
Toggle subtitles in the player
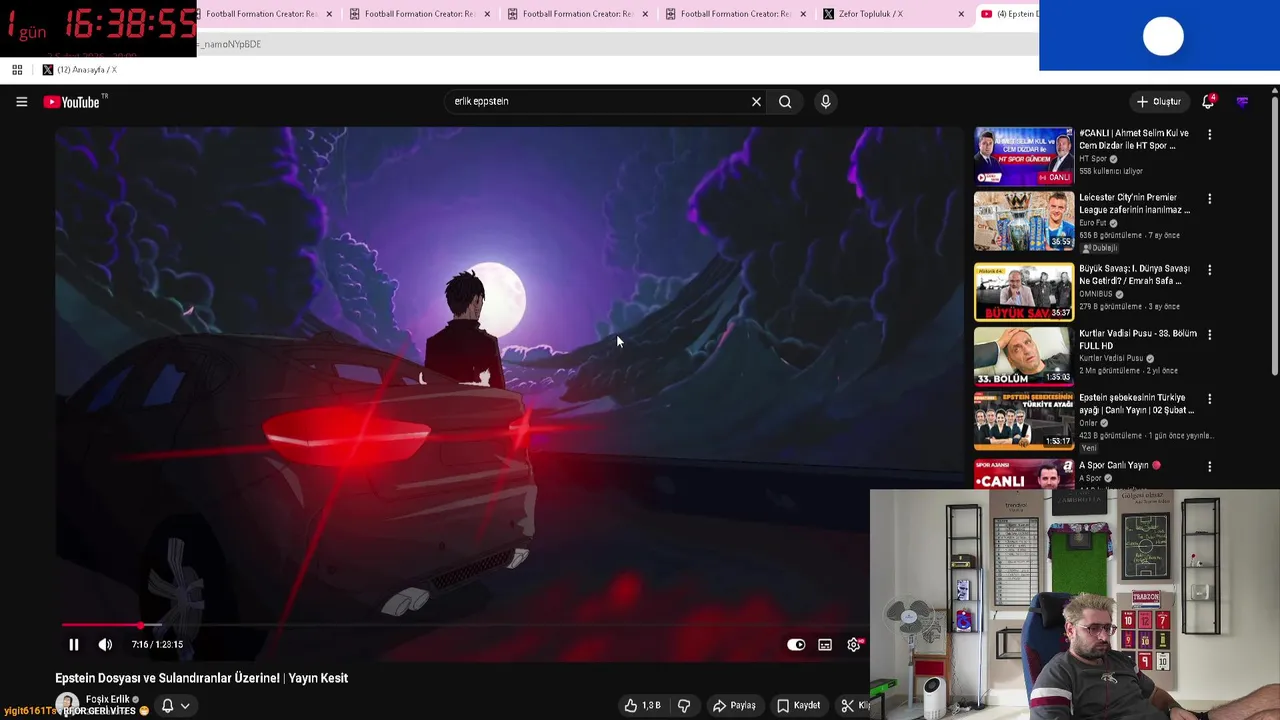click(x=825, y=645)
